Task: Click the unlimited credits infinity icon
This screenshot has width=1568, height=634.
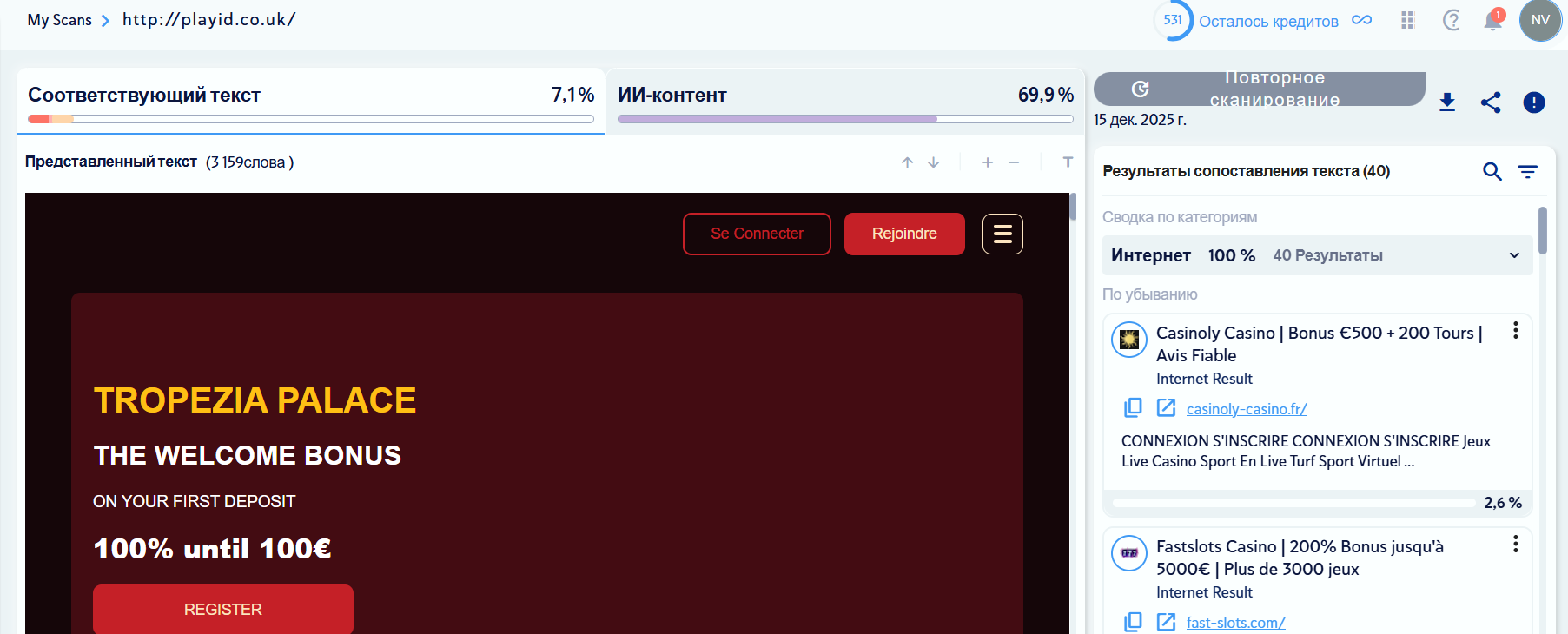Action: (x=1361, y=20)
